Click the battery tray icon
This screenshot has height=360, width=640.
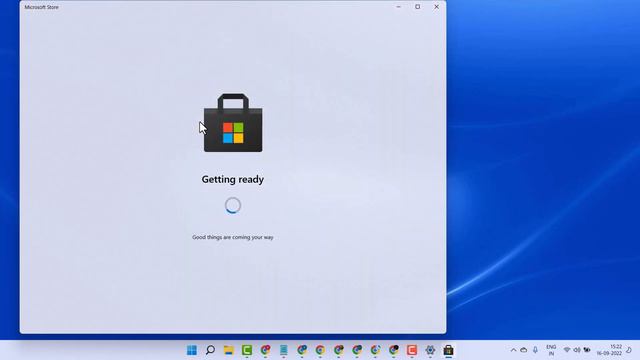pos(587,350)
